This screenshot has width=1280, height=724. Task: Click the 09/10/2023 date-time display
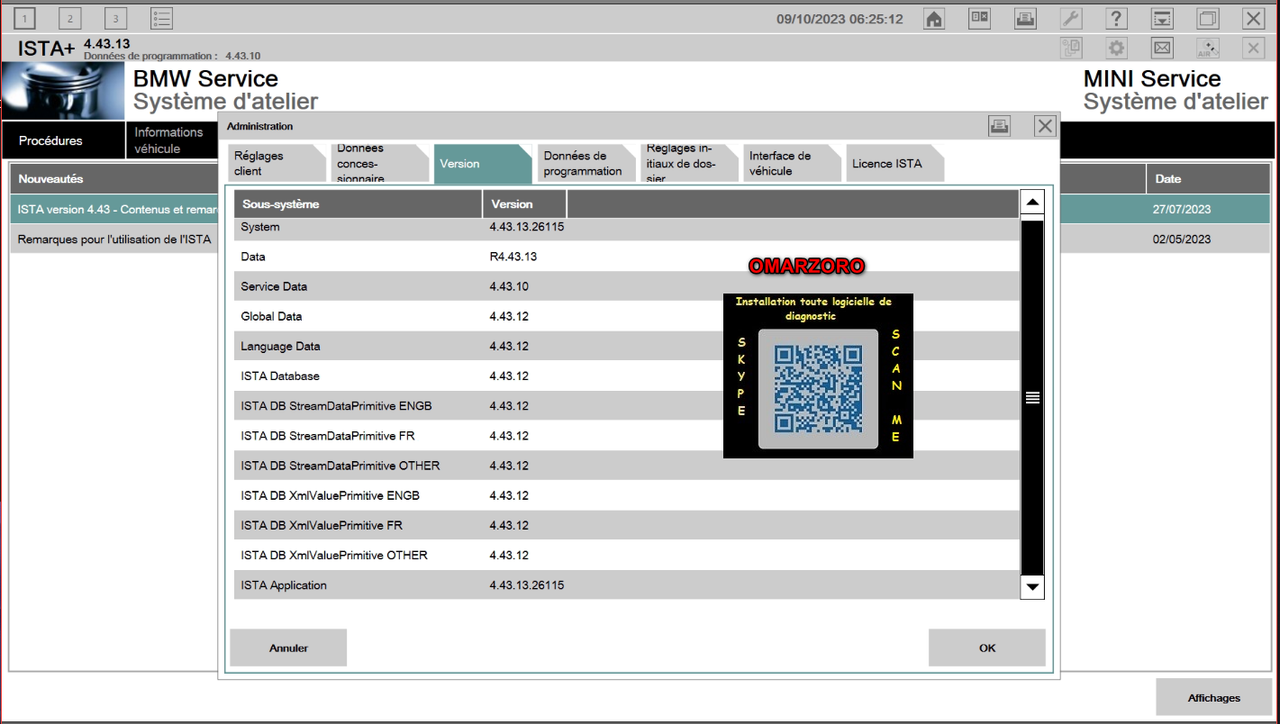tap(839, 19)
